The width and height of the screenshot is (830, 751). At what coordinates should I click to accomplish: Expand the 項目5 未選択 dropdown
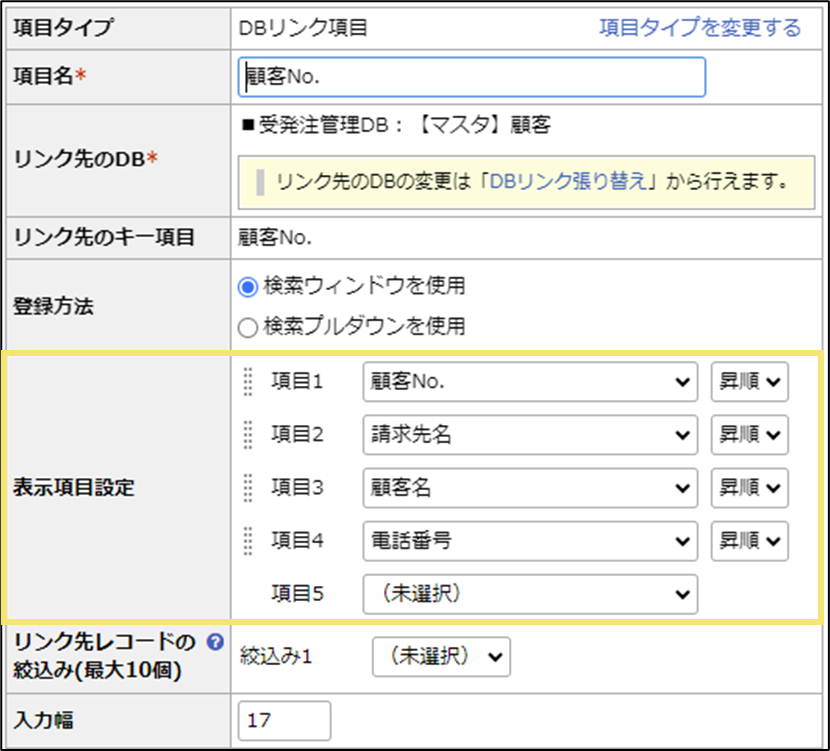[530, 594]
